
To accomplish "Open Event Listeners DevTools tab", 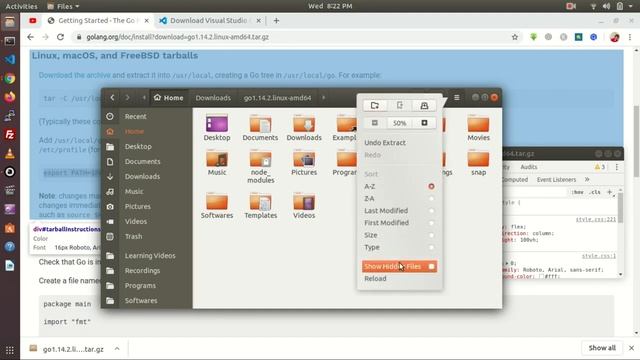I will click(x=556, y=180).
